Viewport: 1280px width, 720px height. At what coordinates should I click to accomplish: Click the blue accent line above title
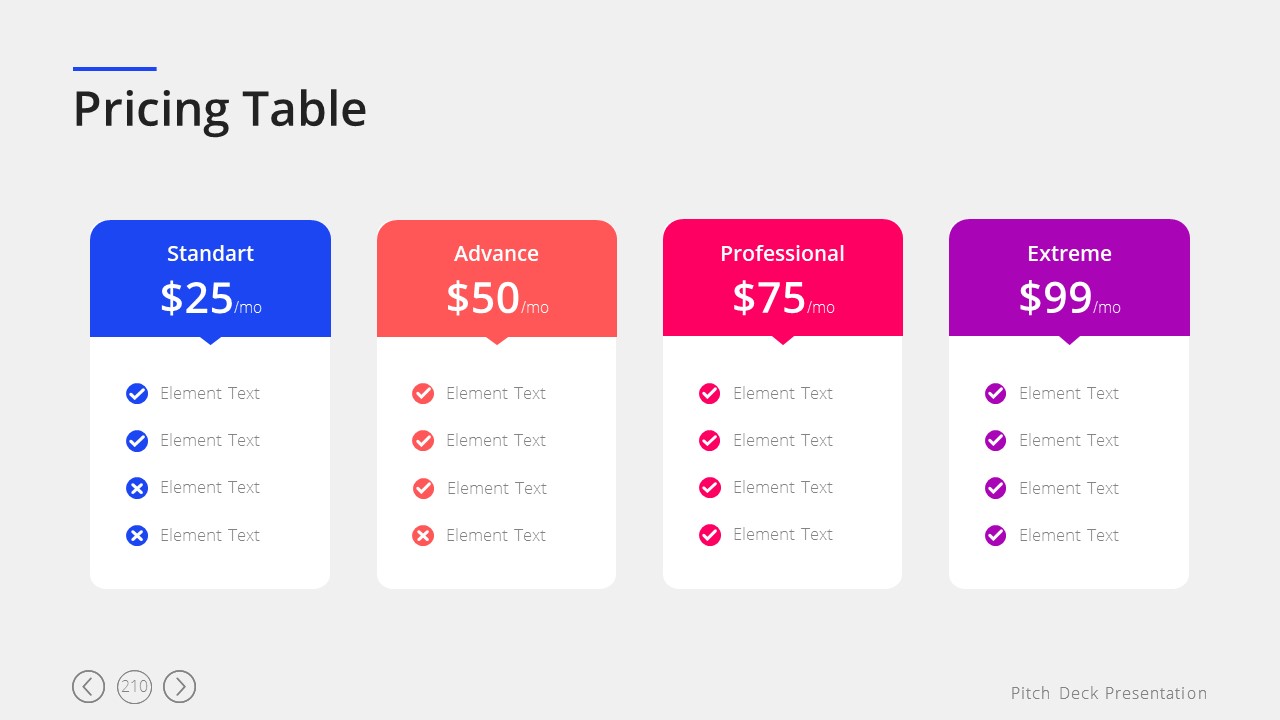click(115, 69)
